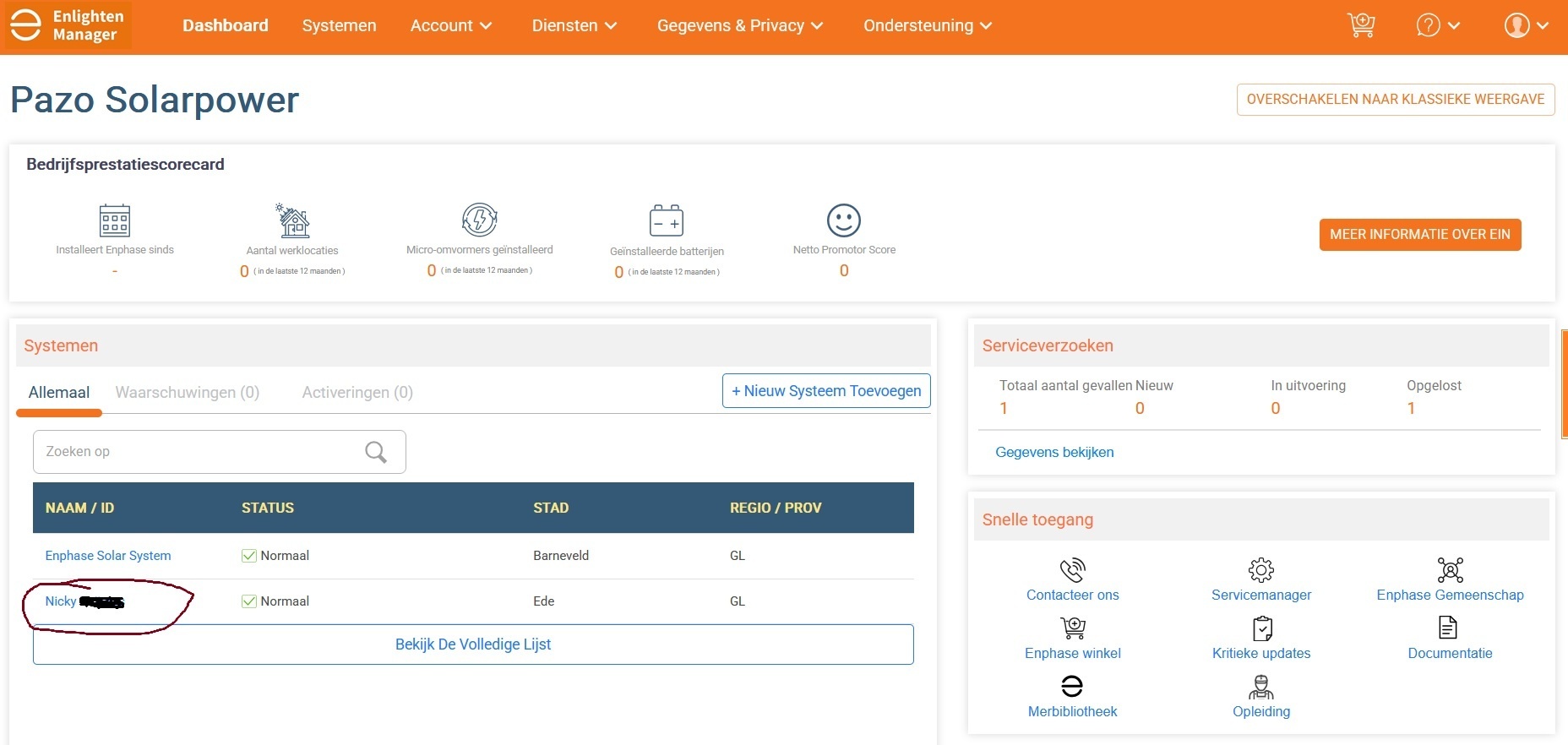Click the Enphase Gemeenschap community icon
Viewport: 1568px width, 745px height.
click(1451, 570)
